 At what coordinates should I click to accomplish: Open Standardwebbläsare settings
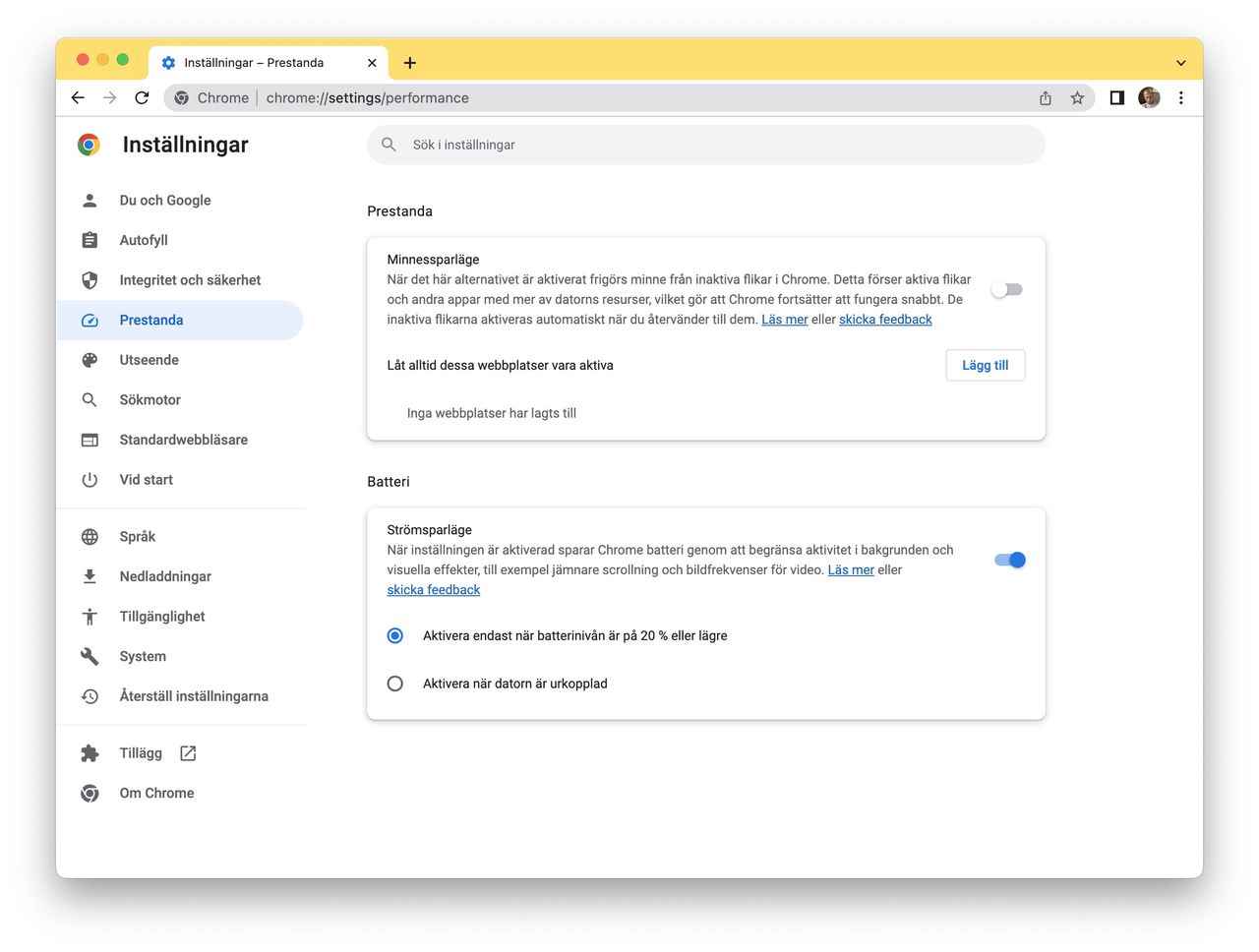point(183,440)
